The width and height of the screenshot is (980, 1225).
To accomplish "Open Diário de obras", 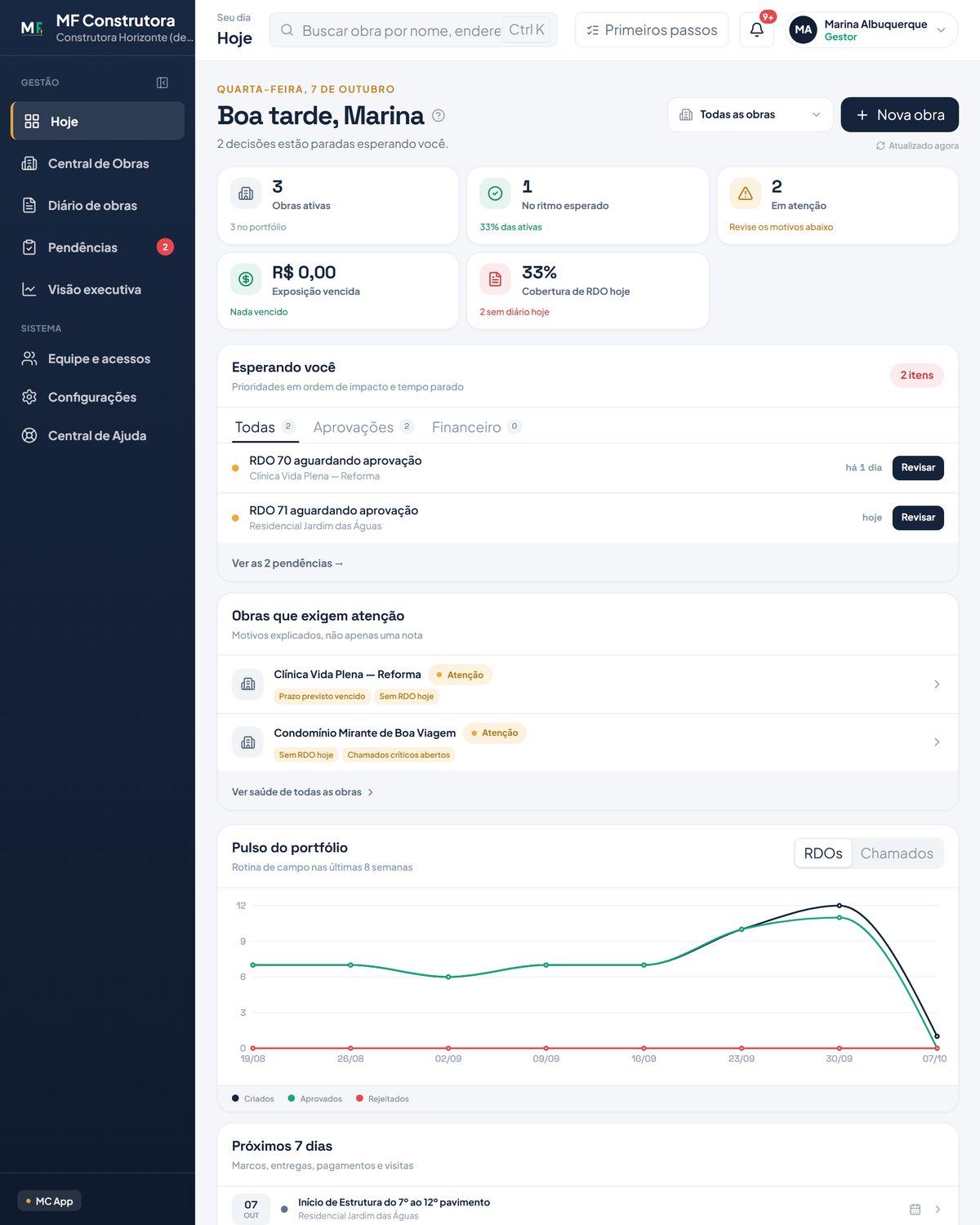I will click(x=98, y=206).
